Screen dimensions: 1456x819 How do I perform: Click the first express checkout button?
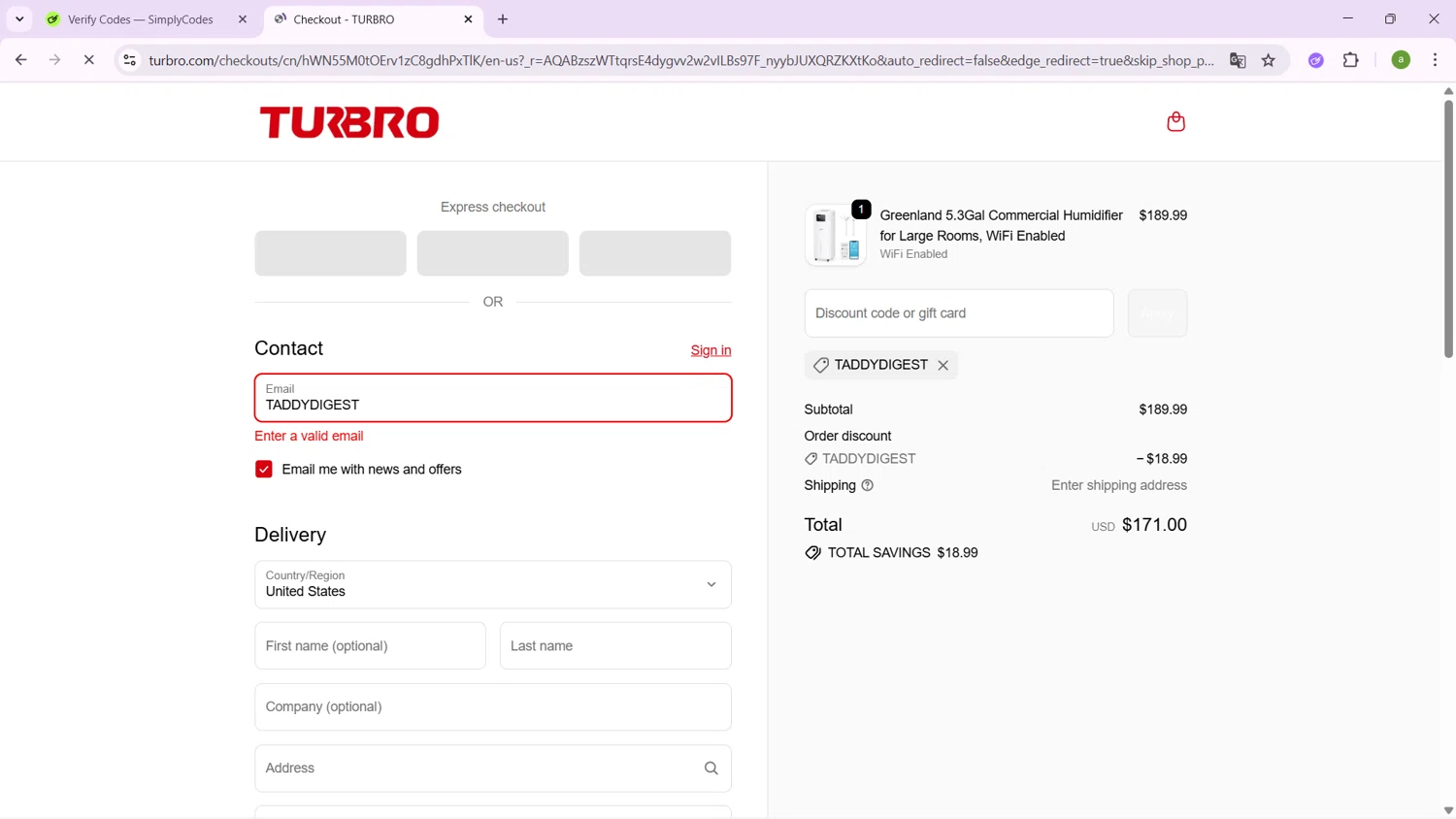click(330, 253)
